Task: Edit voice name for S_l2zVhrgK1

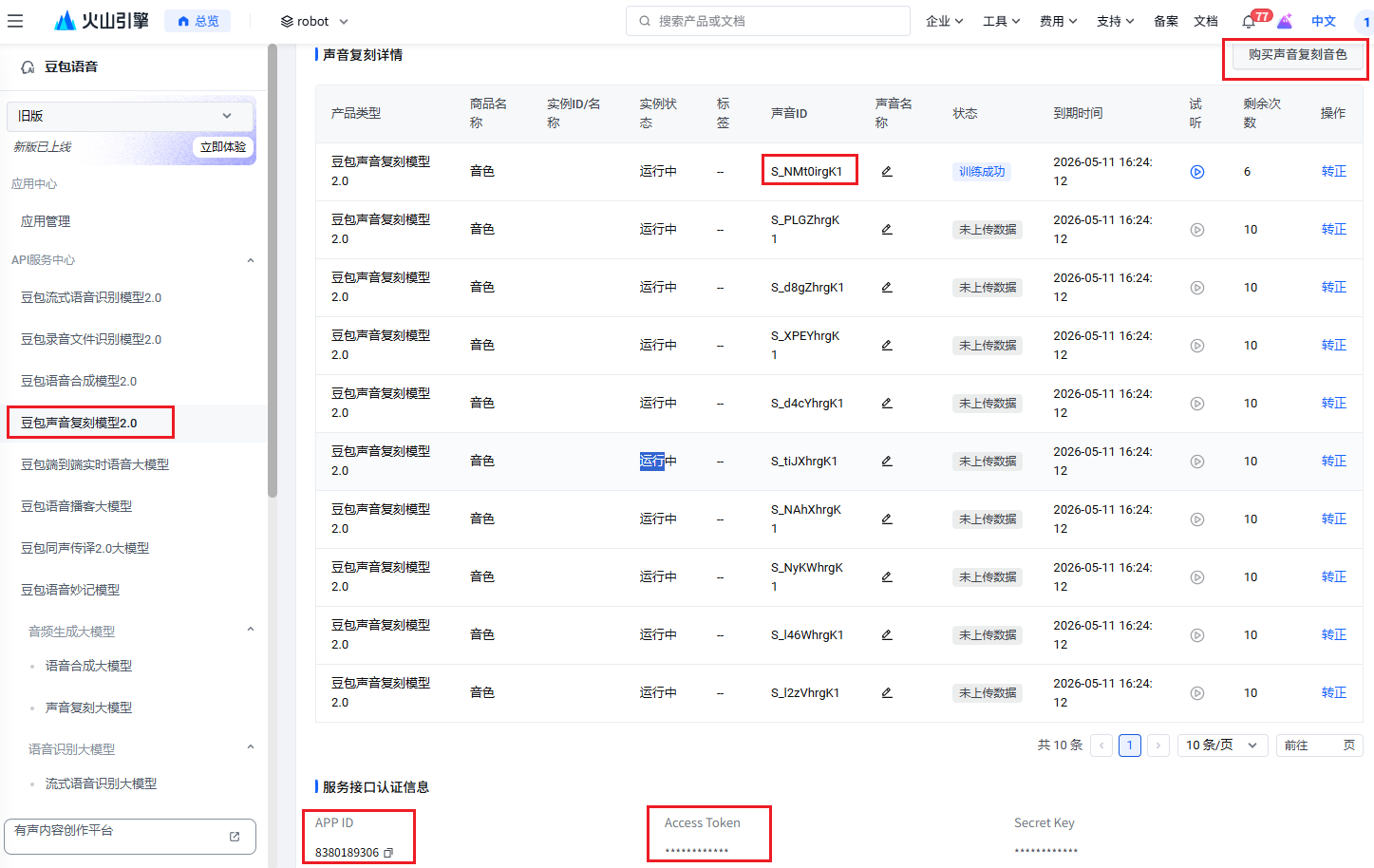Action: pos(887,693)
